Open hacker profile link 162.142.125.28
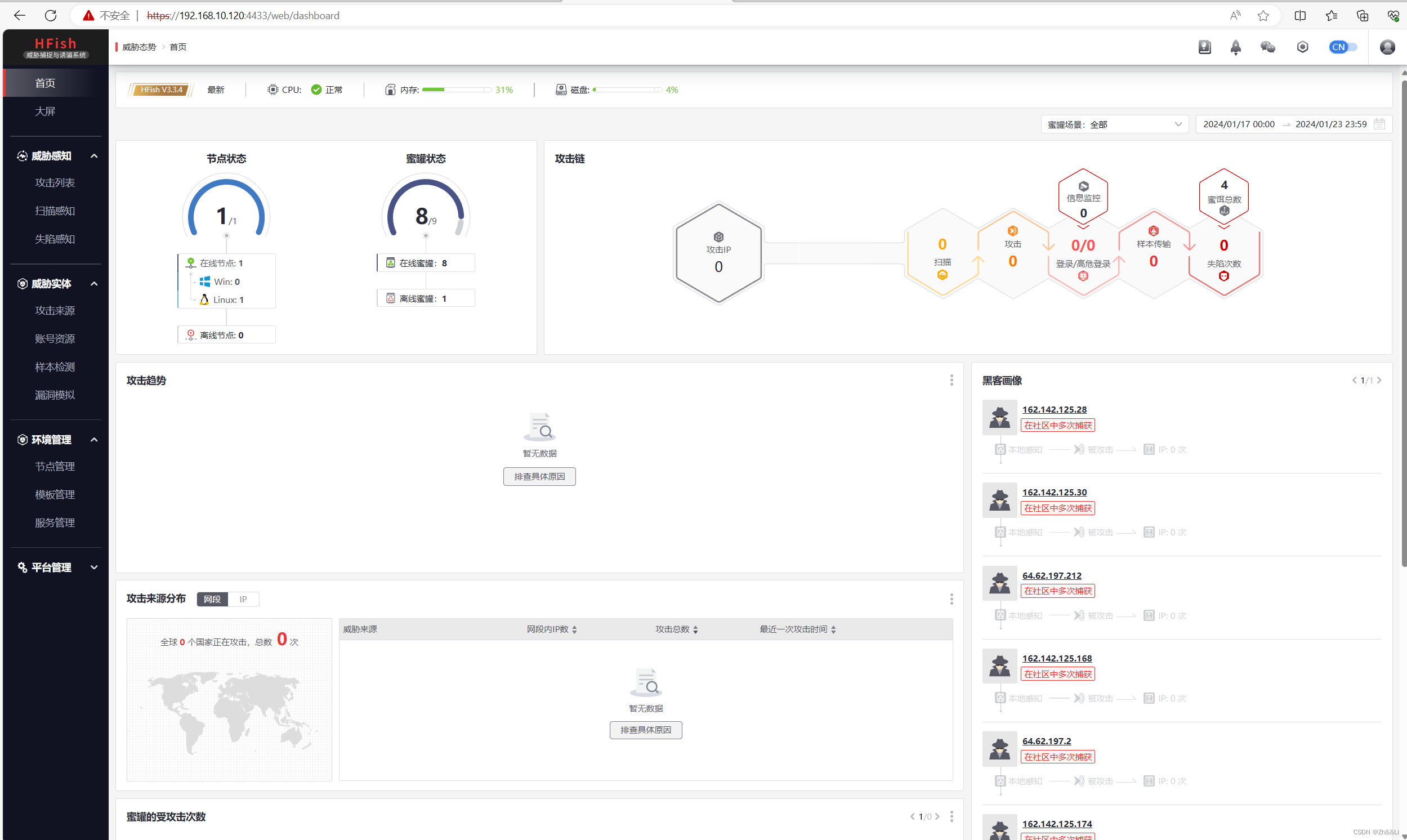The height and width of the screenshot is (840, 1407). tap(1054, 409)
